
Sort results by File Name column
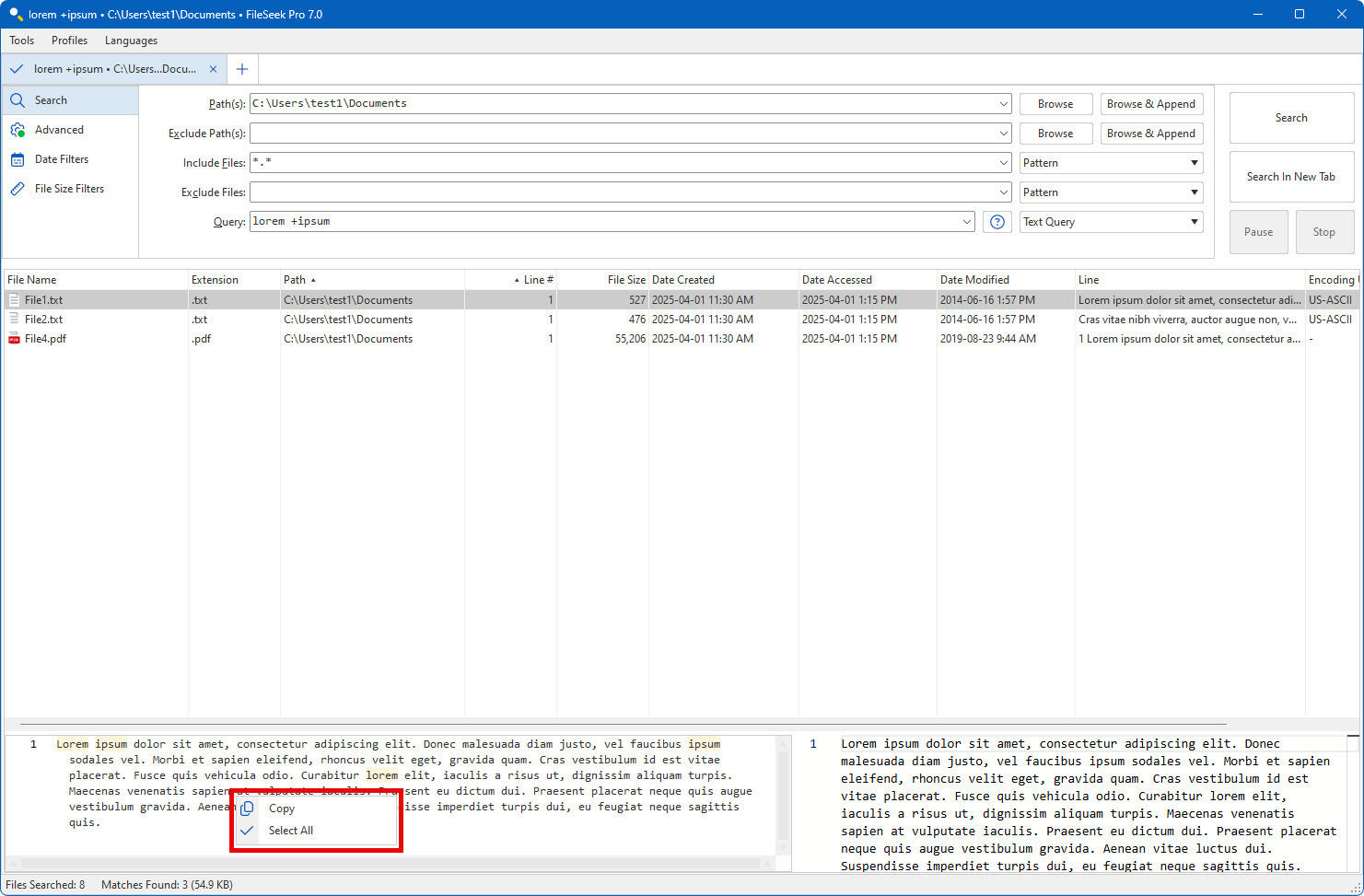click(96, 280)
